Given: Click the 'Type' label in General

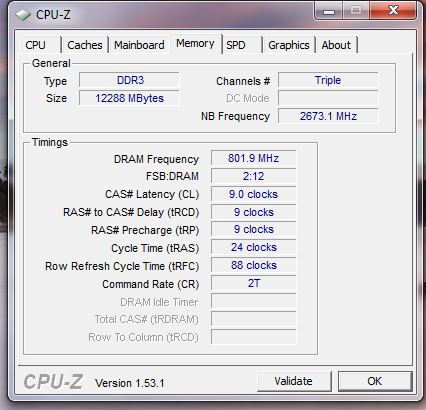Looking at the screenshot, I should click(x=55, y=81).
